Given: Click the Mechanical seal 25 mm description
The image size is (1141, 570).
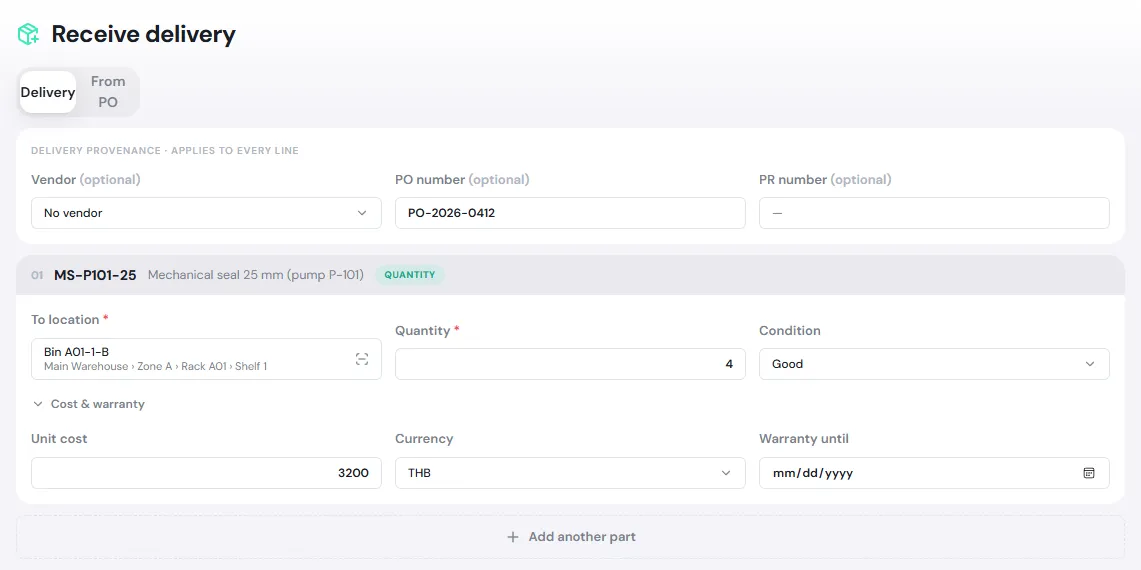Looking at the screenshot, I should point(256,275).
